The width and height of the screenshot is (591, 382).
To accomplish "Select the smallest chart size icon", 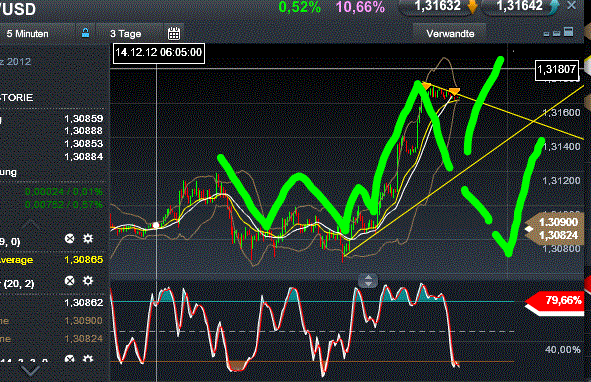I will [546, 34].
